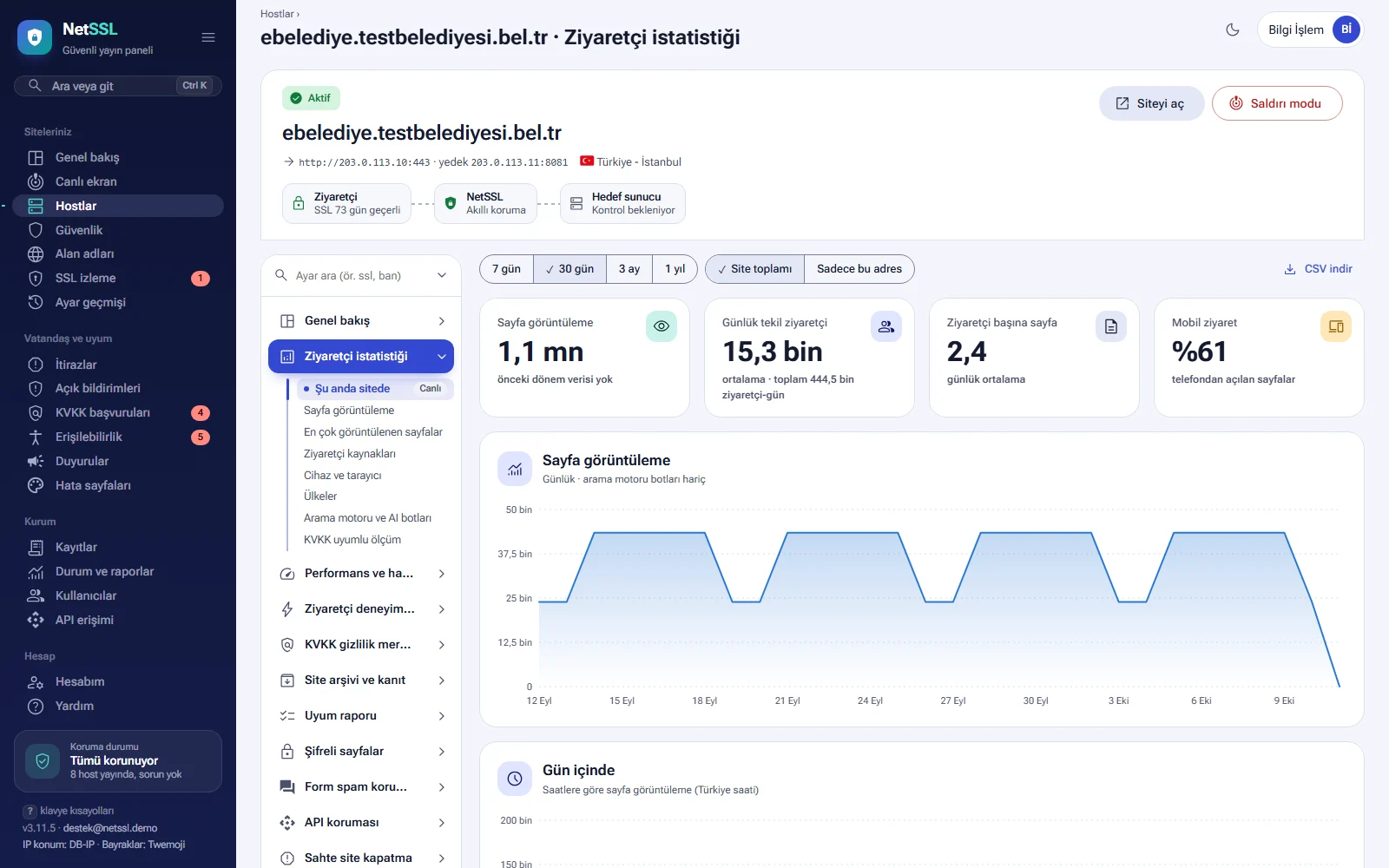Open Hedef sunucu status chip

pyautogui.click(x=622, y=204)
